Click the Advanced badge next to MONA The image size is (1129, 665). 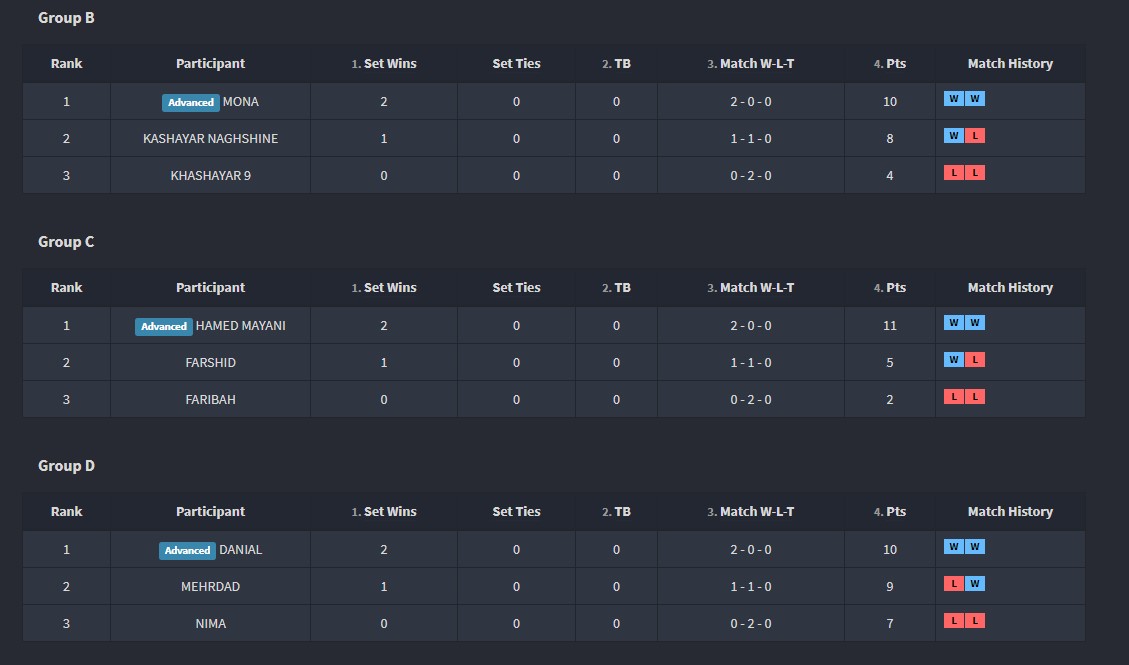pyautogui.click(x=190, y=102)
